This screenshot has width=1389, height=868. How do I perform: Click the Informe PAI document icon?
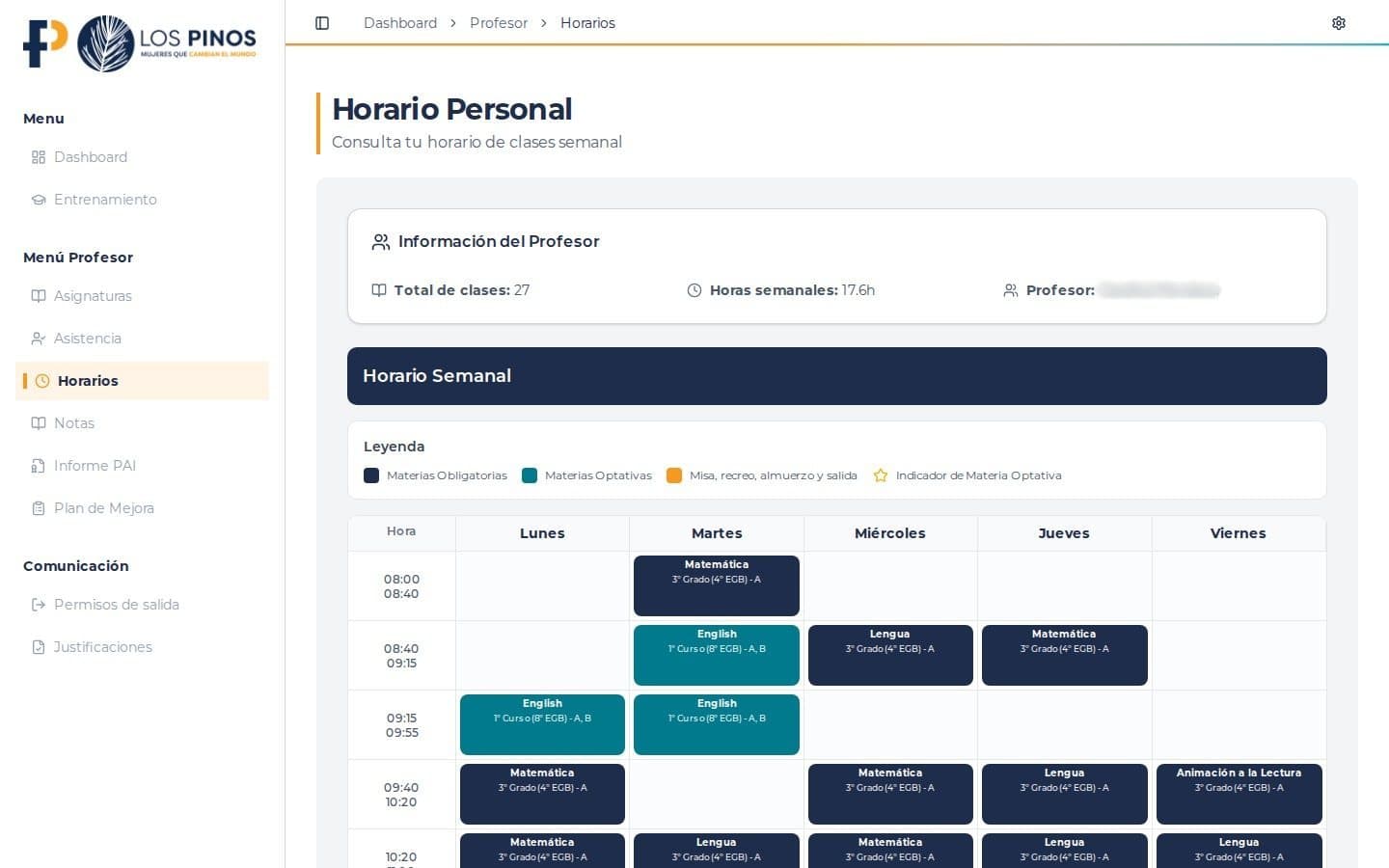pyautogui.click(x=39, y=466)
